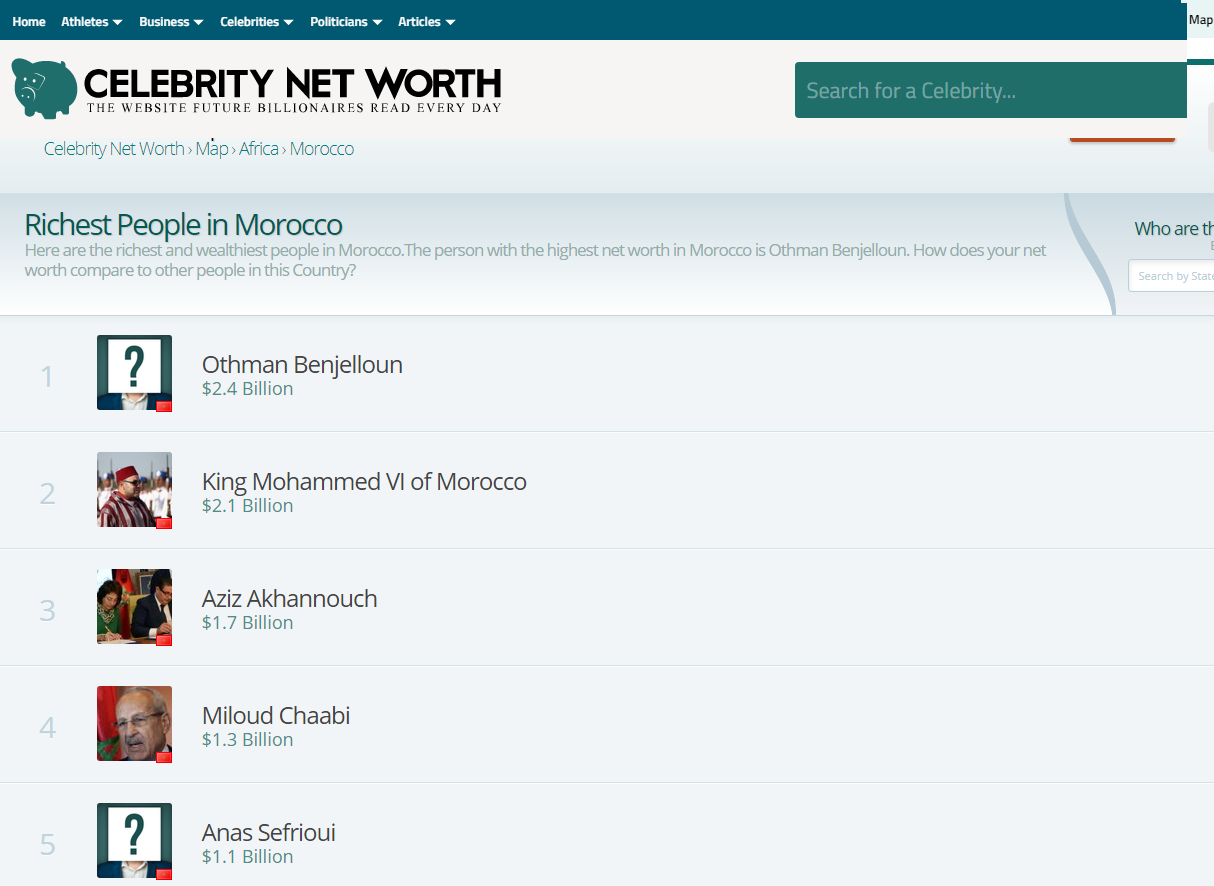
Task: Click the Search by State input box
Action: coord(1171,276)
